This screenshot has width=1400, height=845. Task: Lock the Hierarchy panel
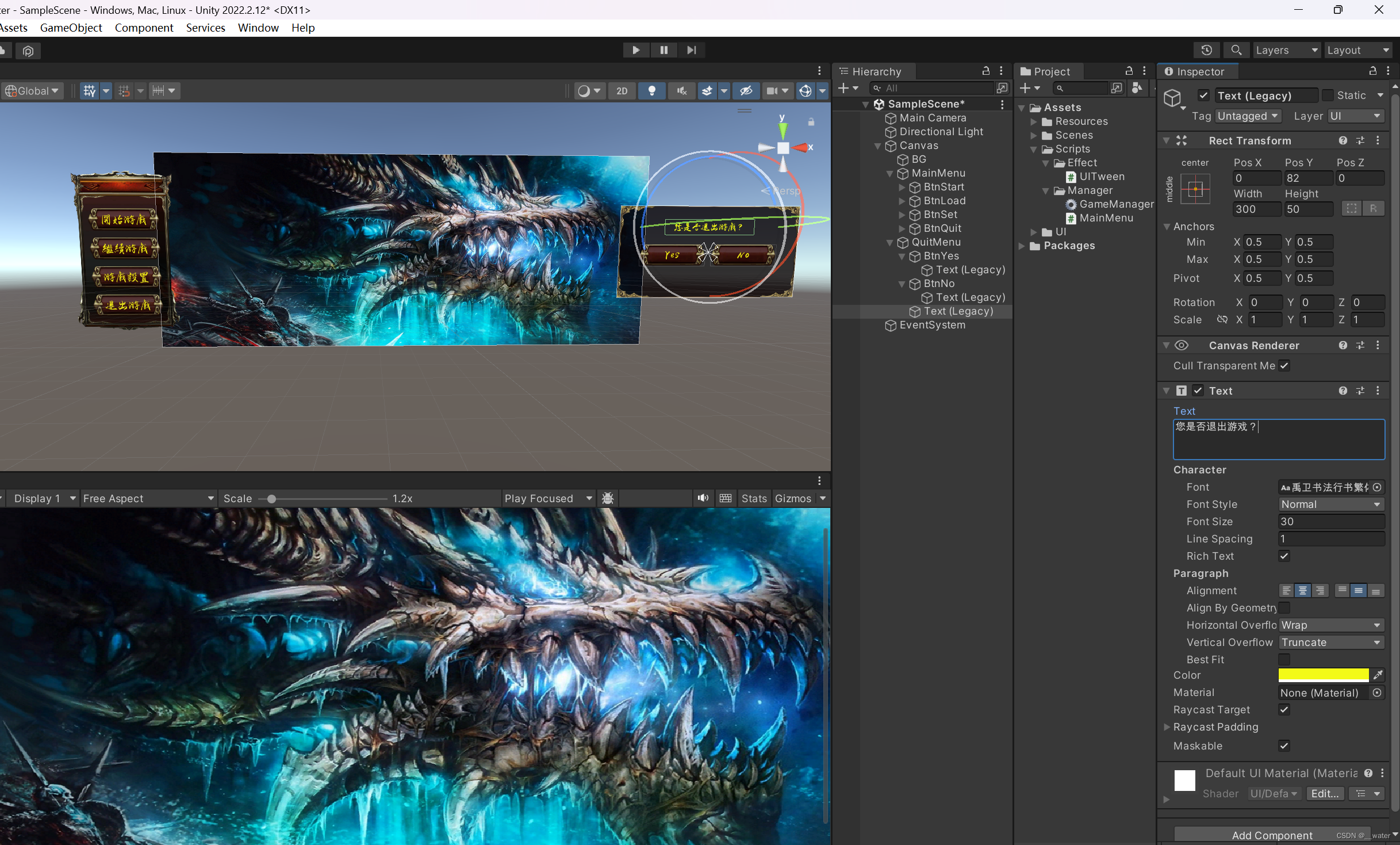click(986, 71)
